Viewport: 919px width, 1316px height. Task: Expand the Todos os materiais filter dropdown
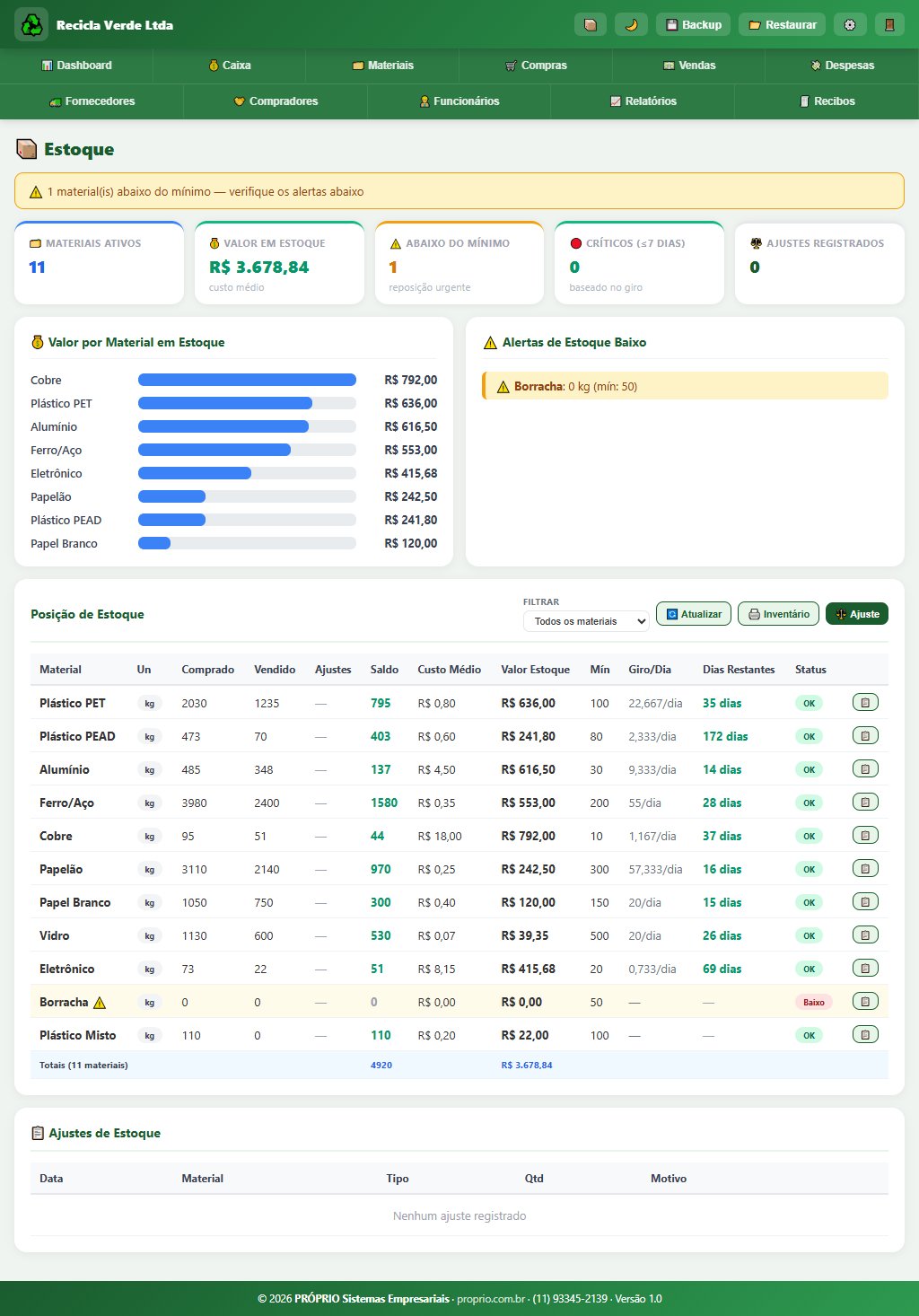(586, 621)
